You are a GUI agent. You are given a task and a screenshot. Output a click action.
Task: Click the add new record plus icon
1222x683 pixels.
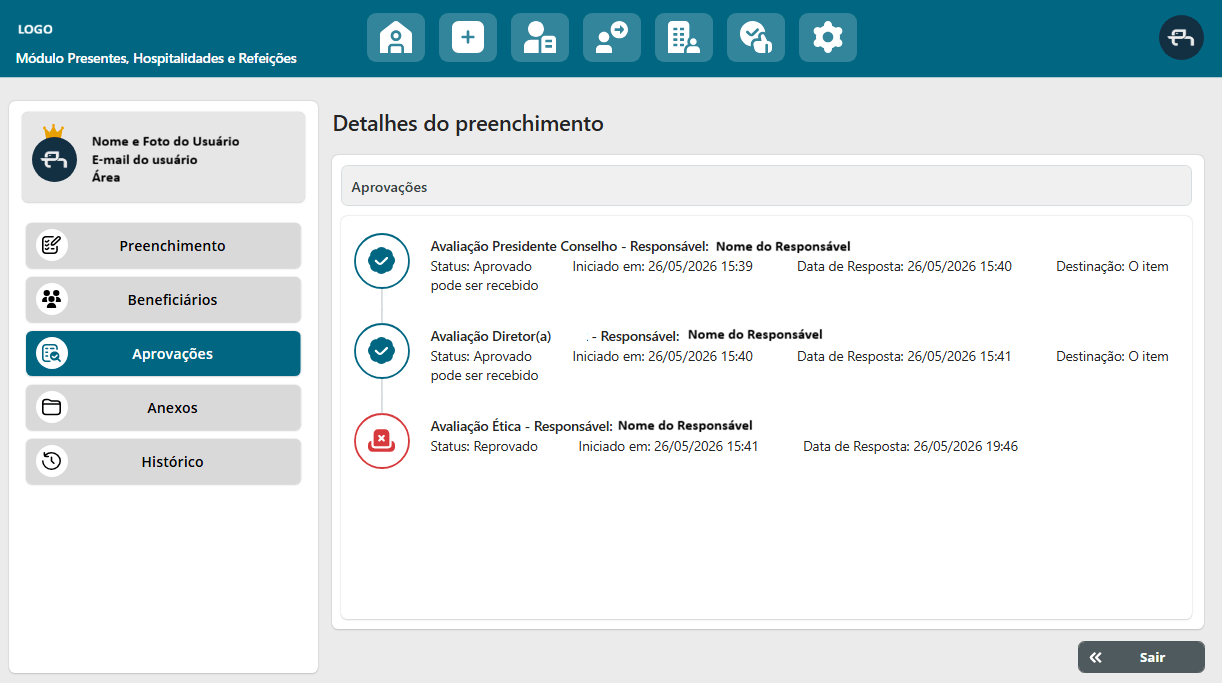pos(468,38)
